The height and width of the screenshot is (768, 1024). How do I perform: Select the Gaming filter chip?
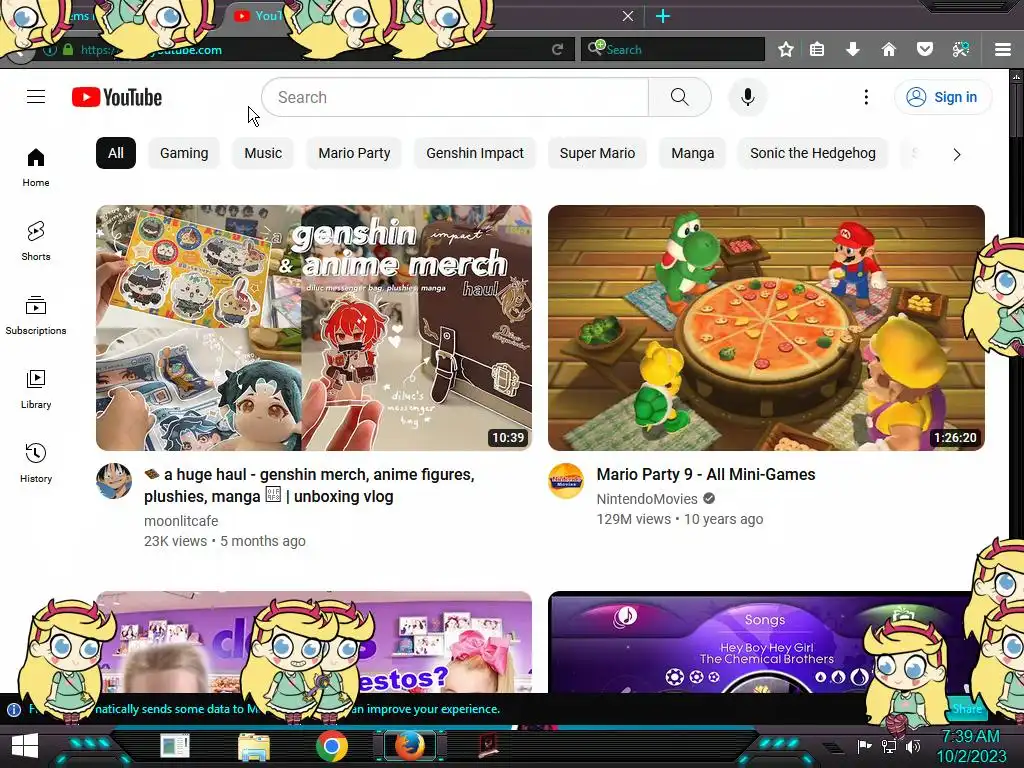tap(184, 153)
